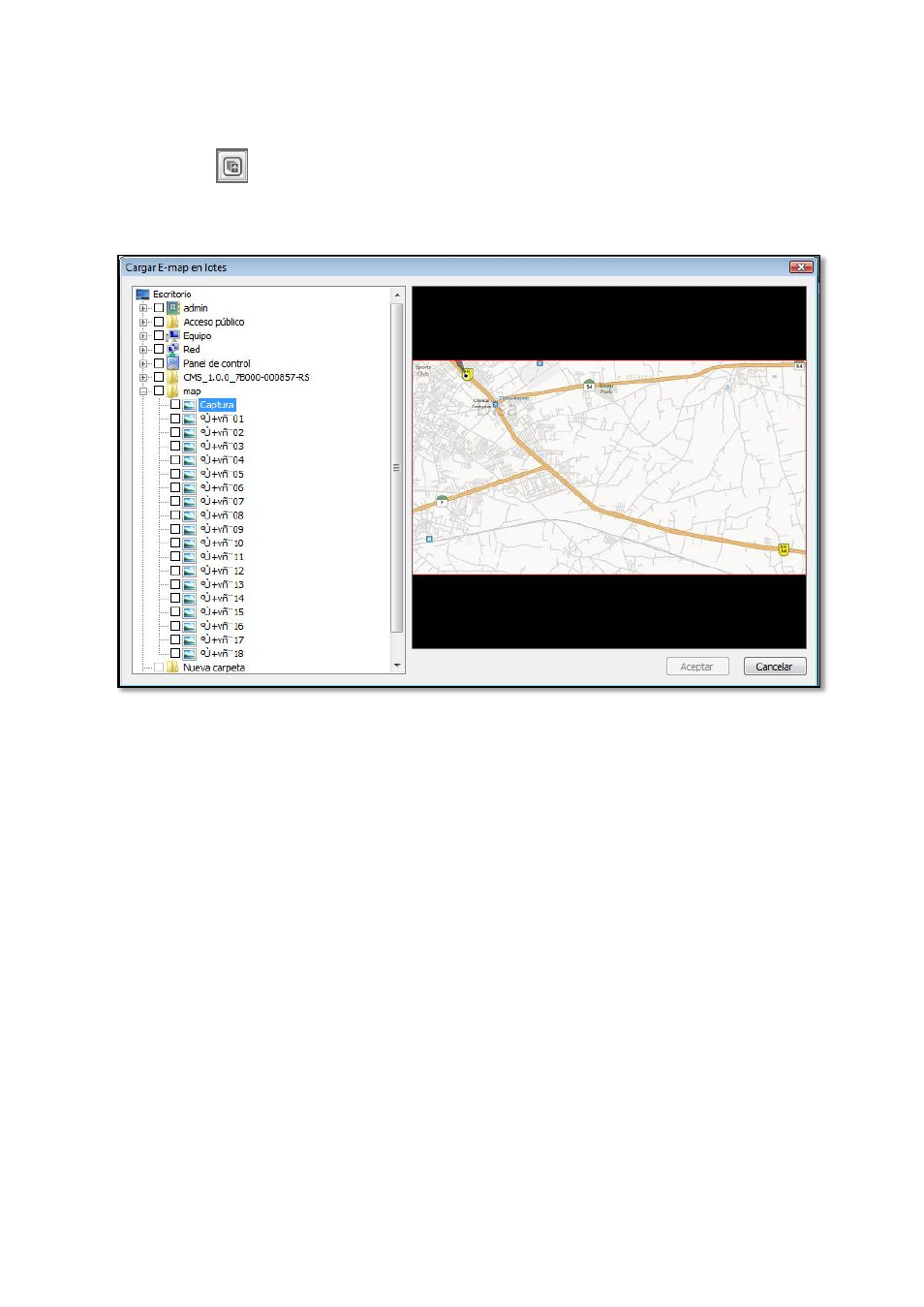
Task: Expand the CMS_1.0.0_7E000-000857-RS folder
Action: tap(143, 377)
